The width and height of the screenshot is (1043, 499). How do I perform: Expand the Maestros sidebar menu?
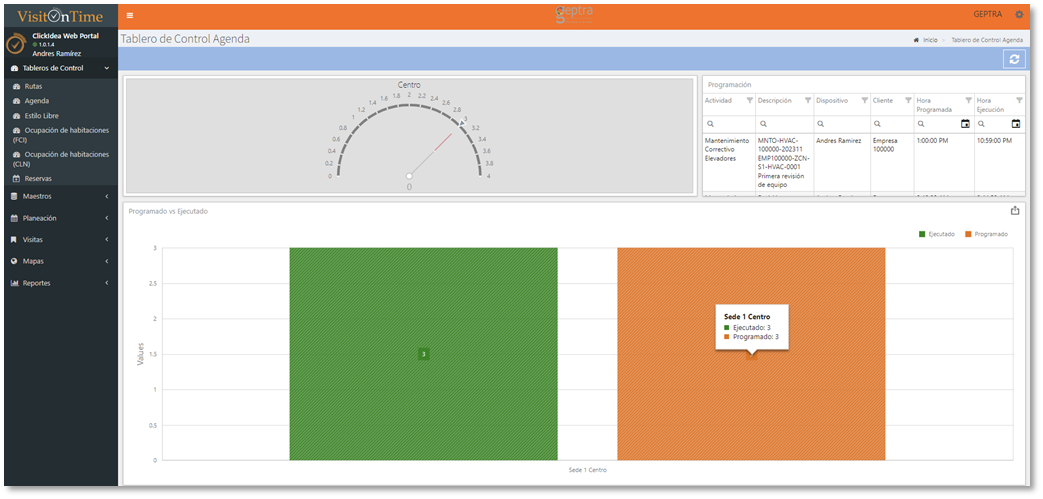60,196
